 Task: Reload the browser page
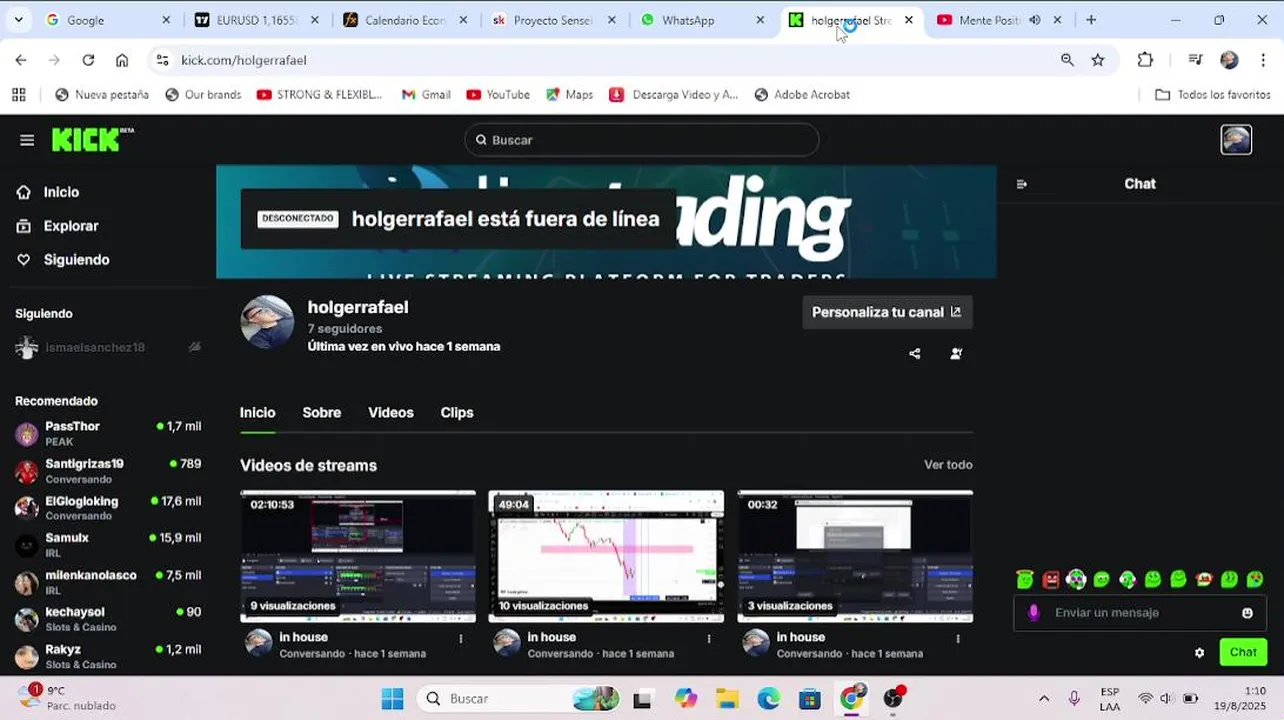pyautogui.click(x=88, y=60)
